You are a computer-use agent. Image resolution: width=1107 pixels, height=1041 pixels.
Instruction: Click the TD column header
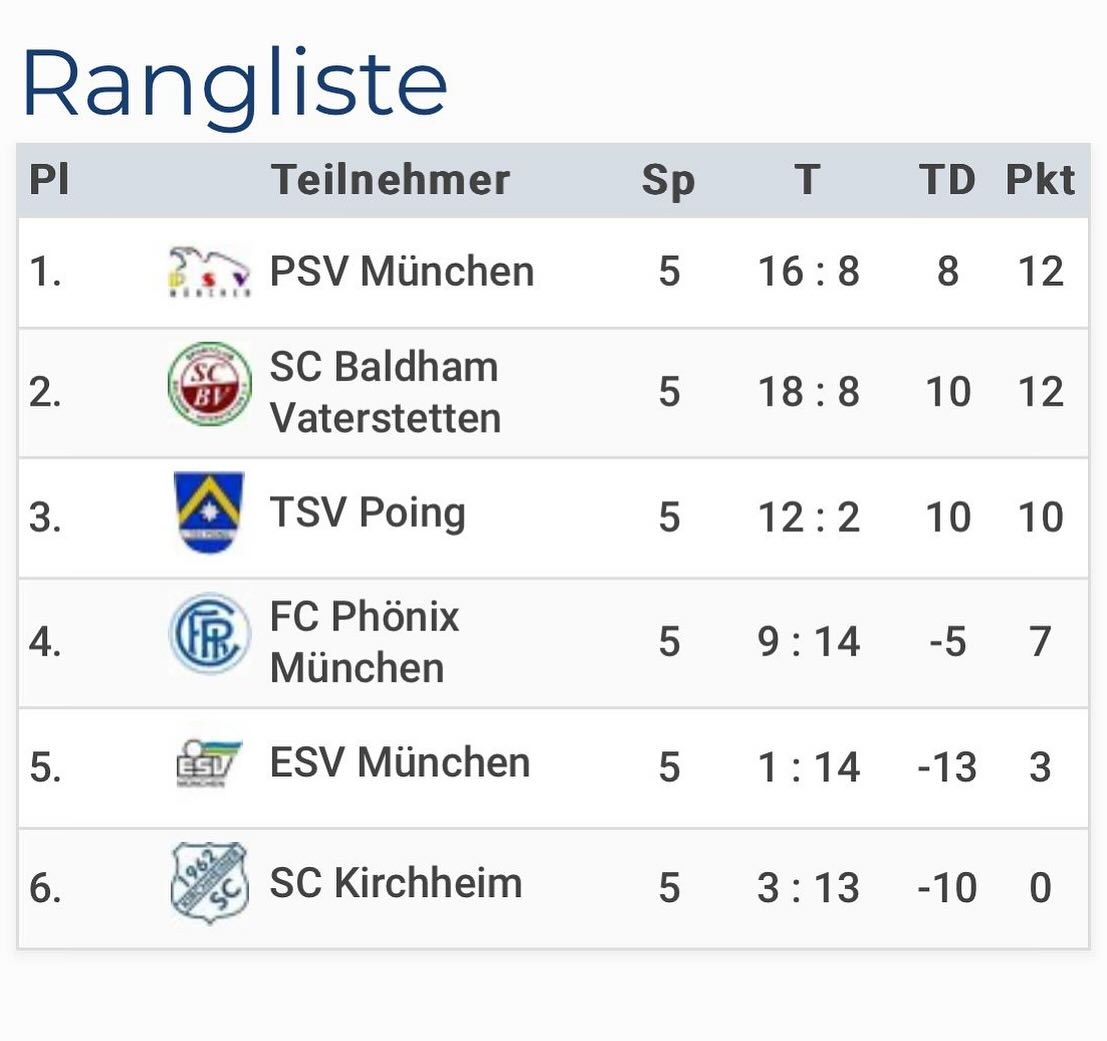pyautogui.click(x=947, y=180)
